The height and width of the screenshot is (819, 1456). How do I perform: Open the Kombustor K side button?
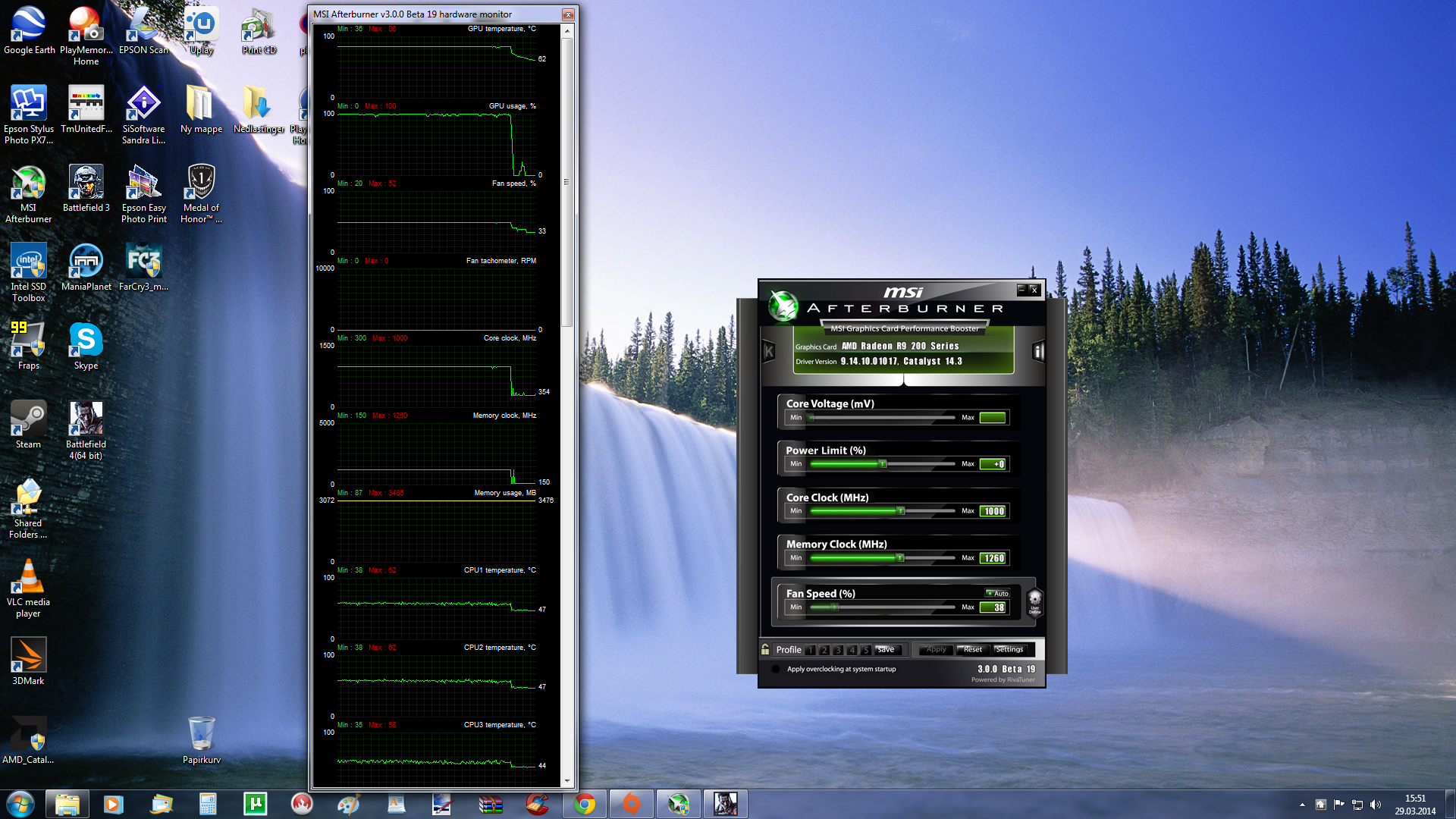(769, 351)
